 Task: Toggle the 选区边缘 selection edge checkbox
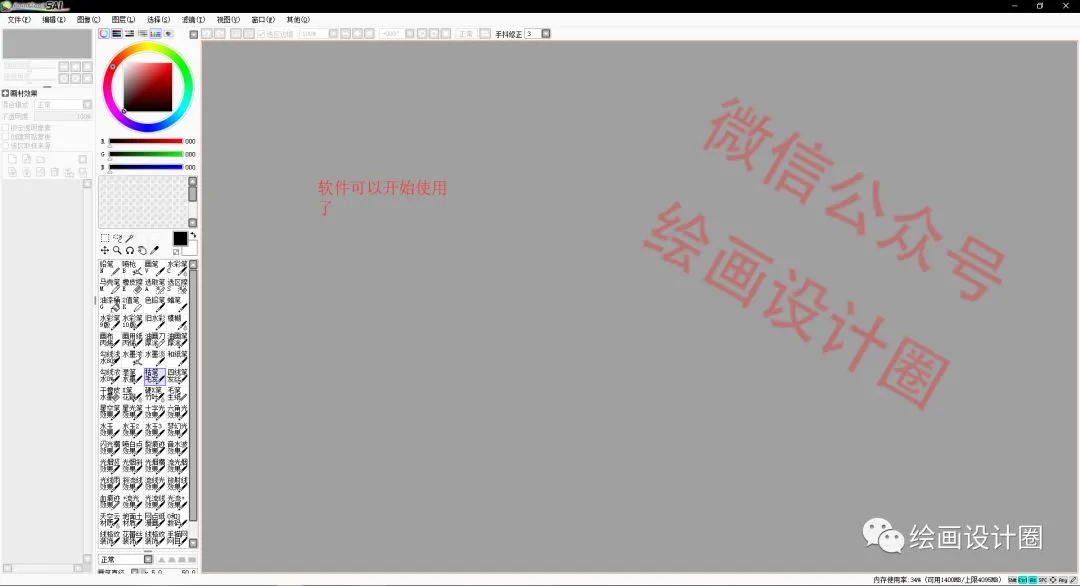coord(261,34)
